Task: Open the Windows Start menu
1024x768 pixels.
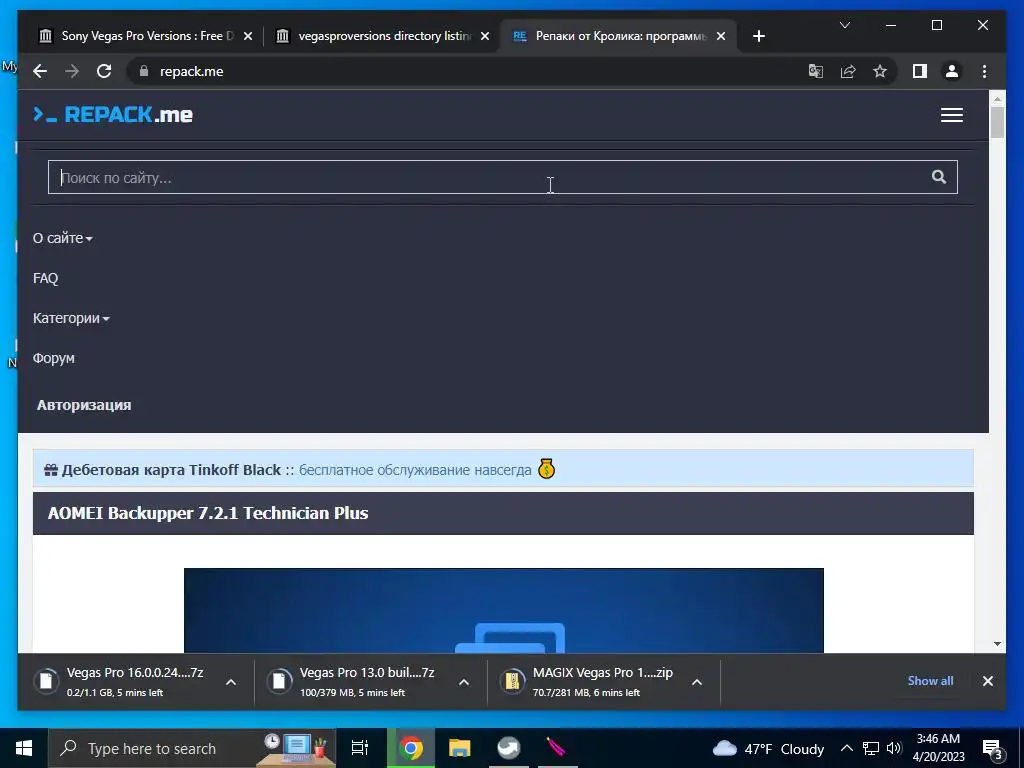Action: [24, 748]
